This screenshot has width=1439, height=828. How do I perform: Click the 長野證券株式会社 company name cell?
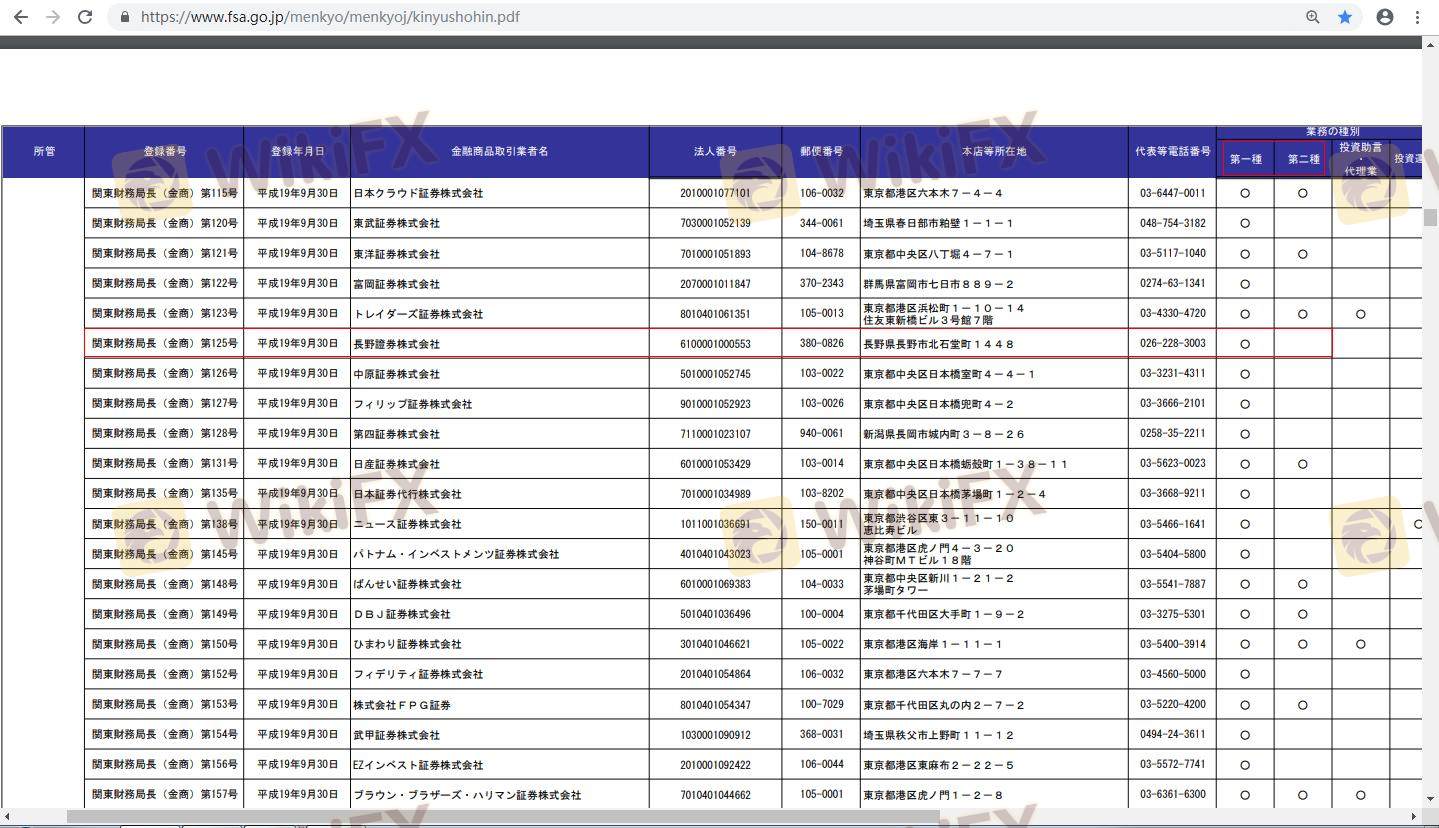pos(396,344)
